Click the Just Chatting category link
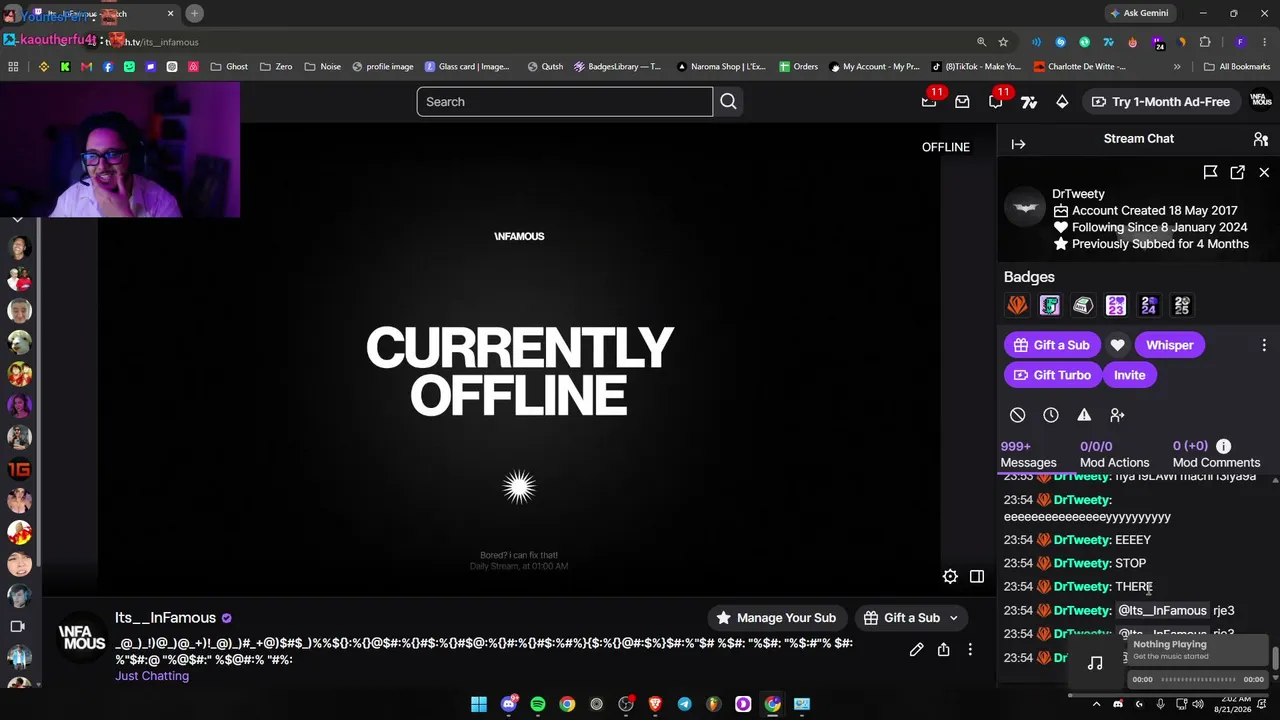Screen dimensions: 1280x720 (152, 676)
